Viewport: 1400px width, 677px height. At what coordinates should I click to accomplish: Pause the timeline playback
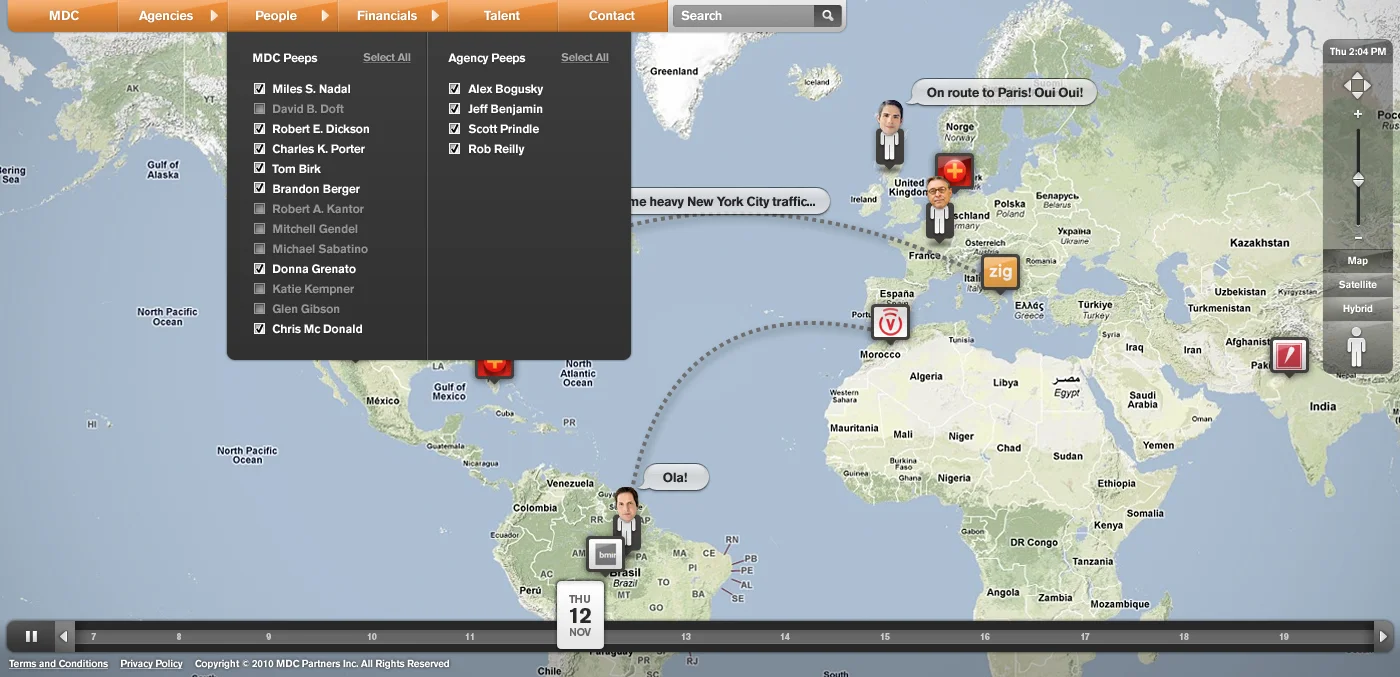pyautogui.click(x=31, y=636)
